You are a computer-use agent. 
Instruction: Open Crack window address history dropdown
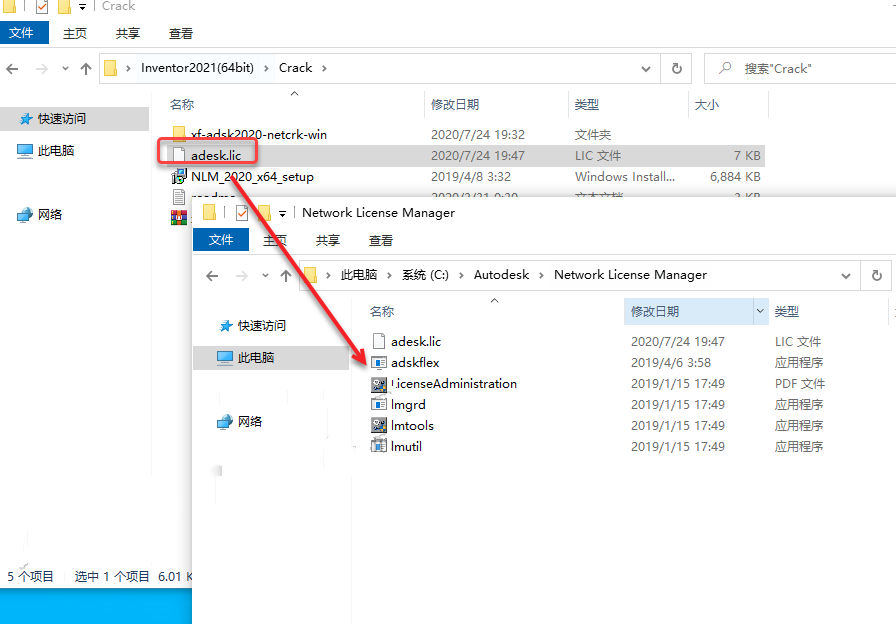click(646, 69)
